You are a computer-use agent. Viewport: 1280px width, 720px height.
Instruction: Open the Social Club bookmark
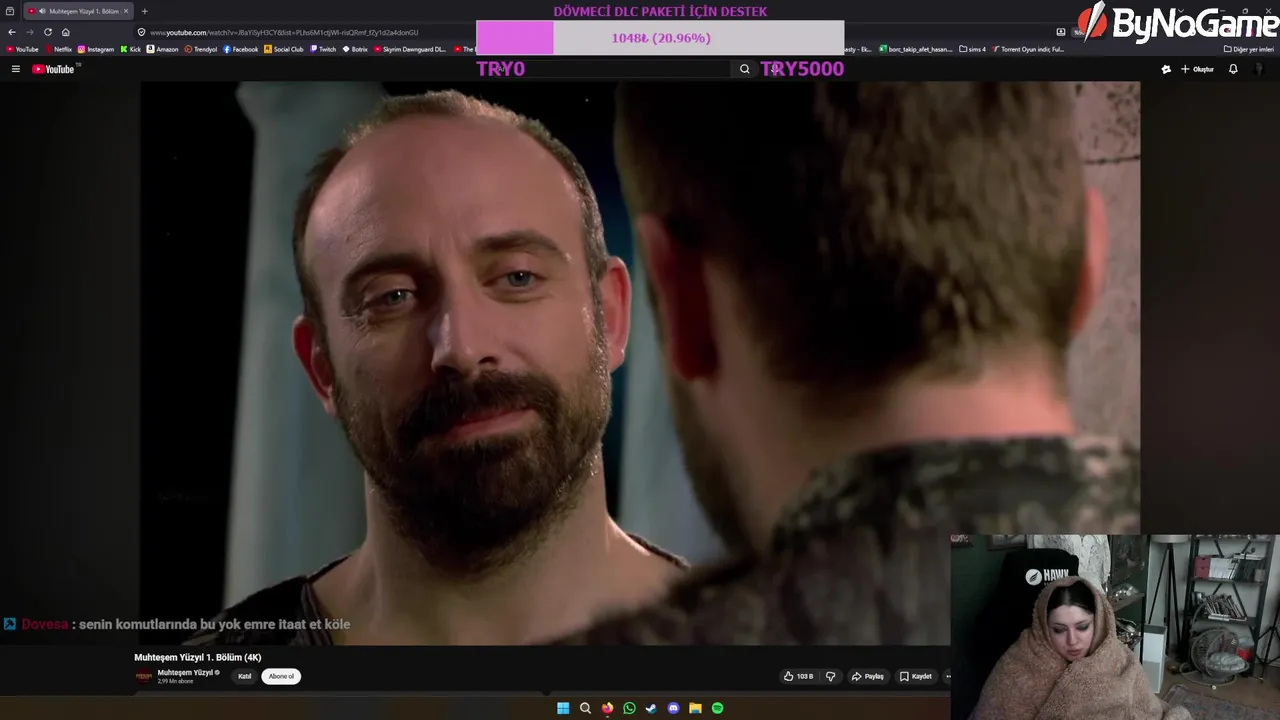tap(284, 49)
